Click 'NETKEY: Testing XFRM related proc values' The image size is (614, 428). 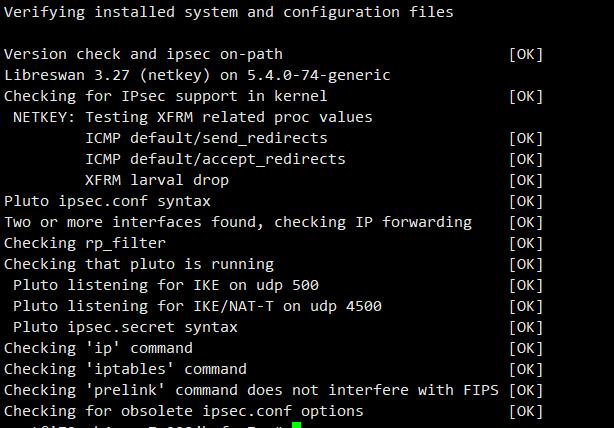(193, 117)
